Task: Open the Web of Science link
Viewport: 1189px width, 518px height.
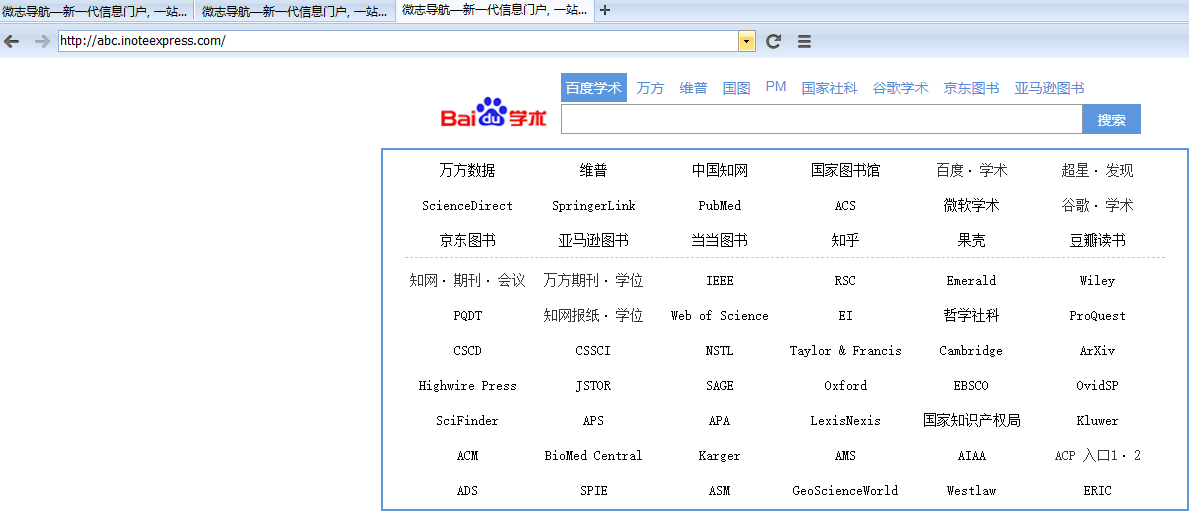Action: (720, 316)
